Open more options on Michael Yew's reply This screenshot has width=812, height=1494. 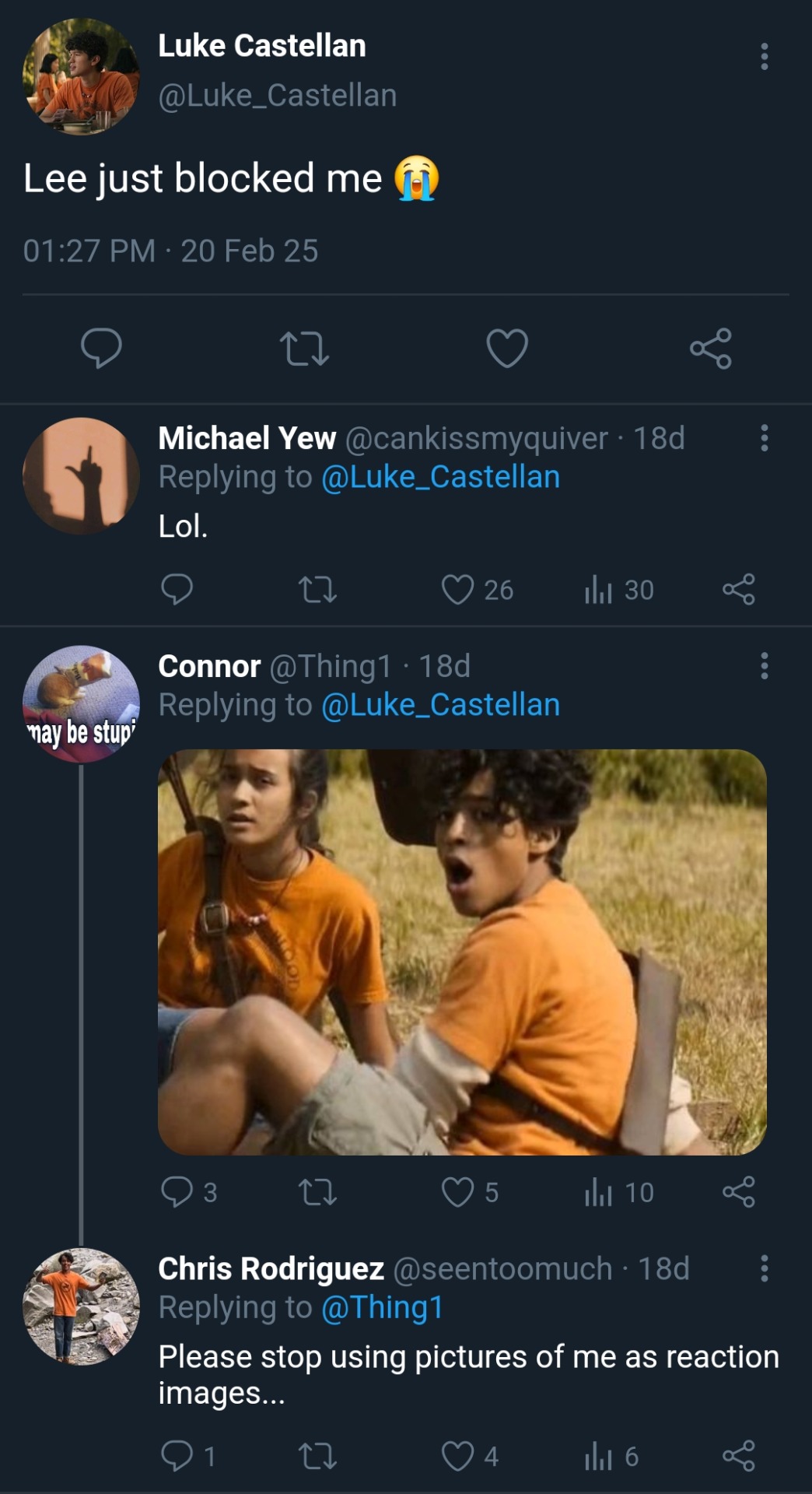(x=765, y=438)
